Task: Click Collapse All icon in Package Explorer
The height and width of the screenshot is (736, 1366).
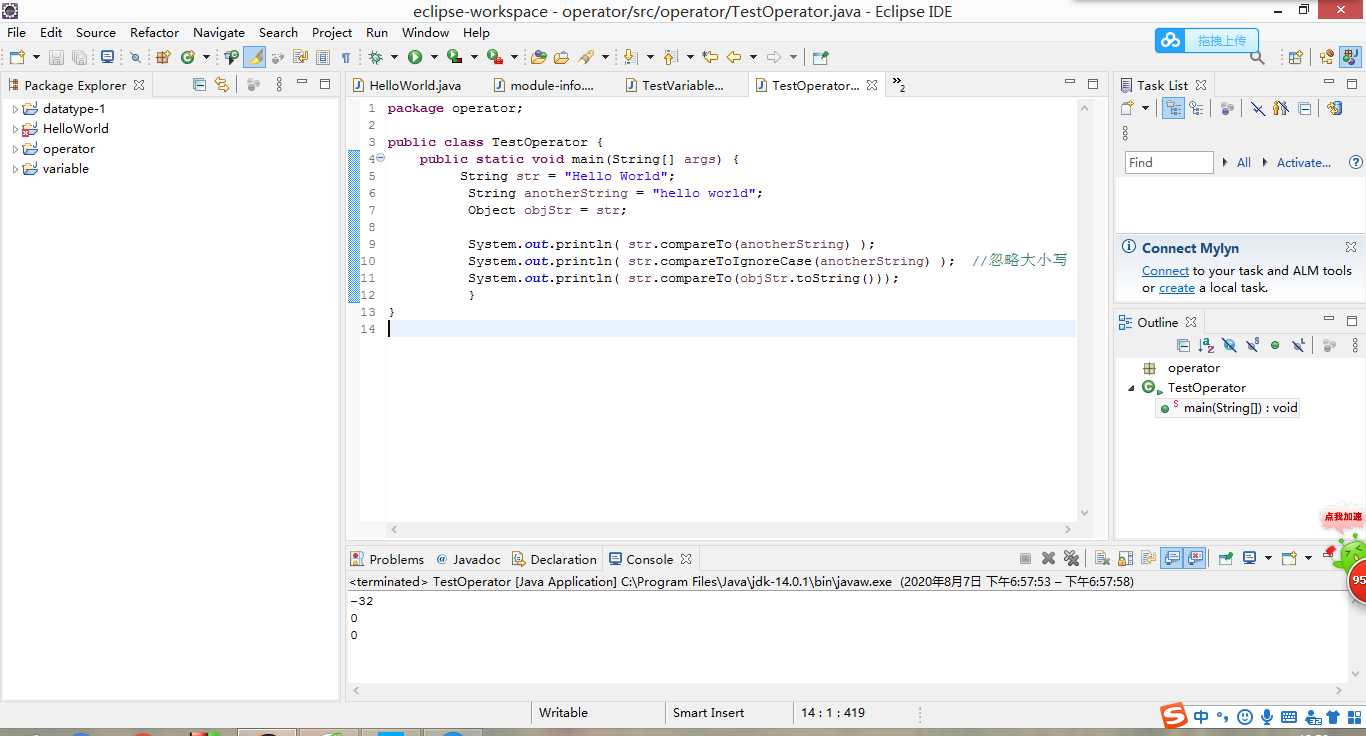Action: tap(199, 85)
